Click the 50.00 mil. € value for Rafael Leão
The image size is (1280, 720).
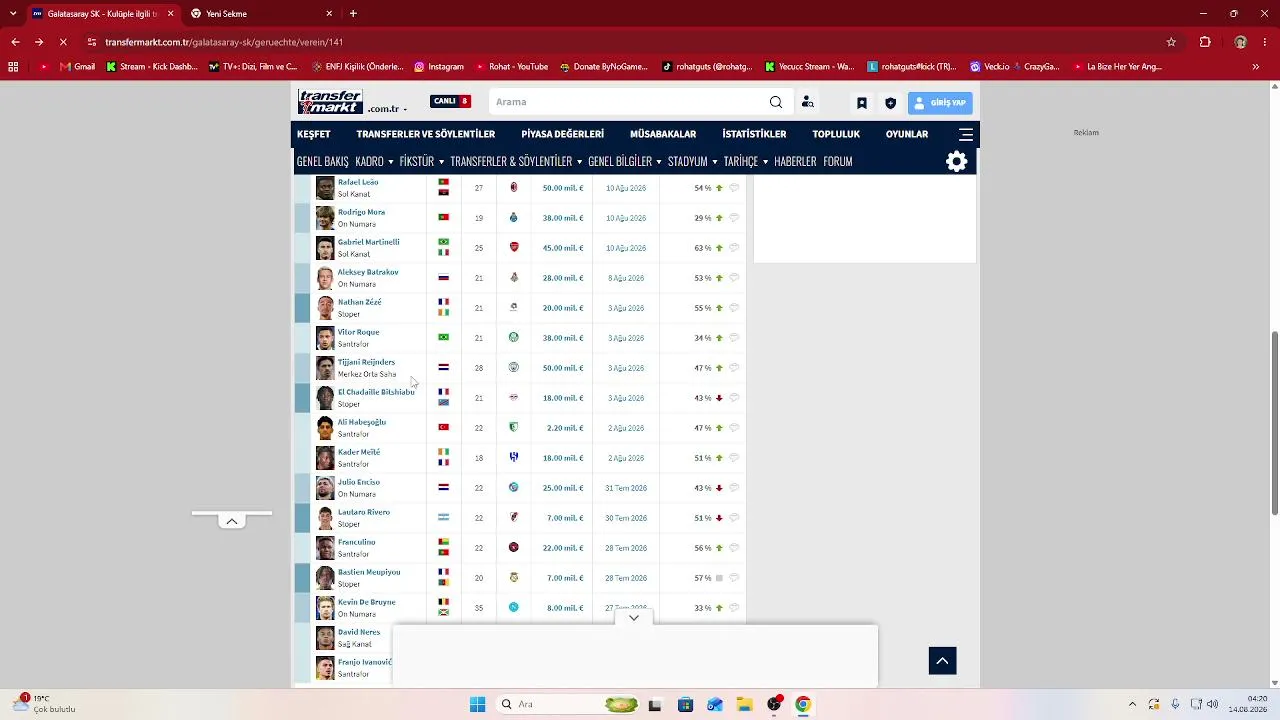point(563,188)
